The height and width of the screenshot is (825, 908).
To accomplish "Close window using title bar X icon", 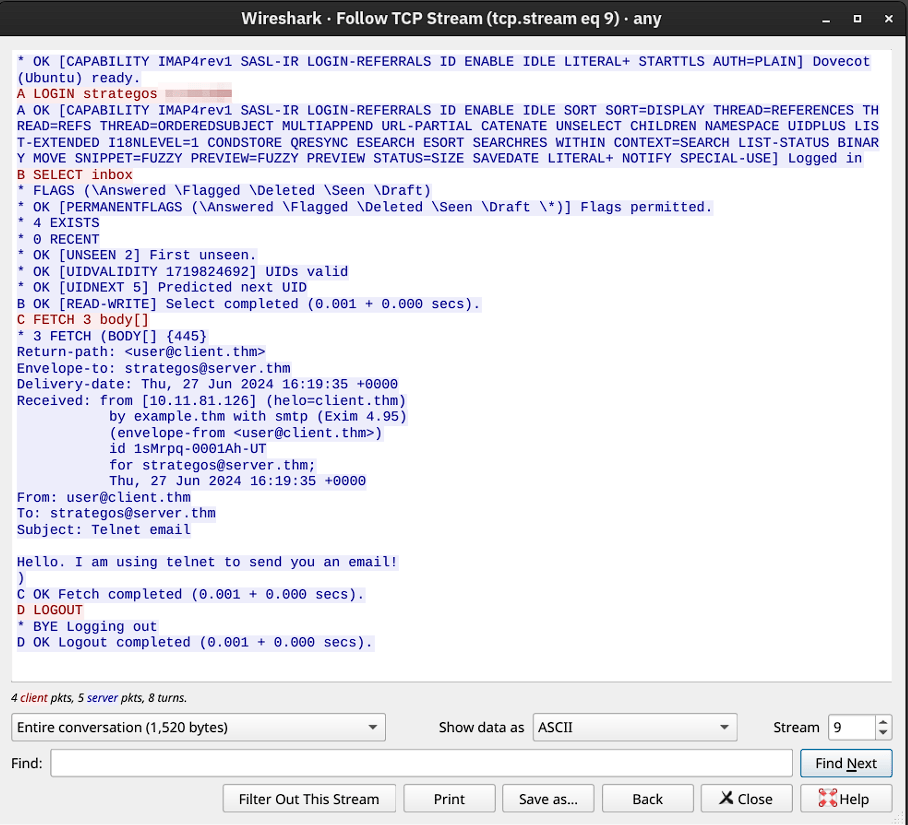I will pyautogui.click(x=889, y=19).
